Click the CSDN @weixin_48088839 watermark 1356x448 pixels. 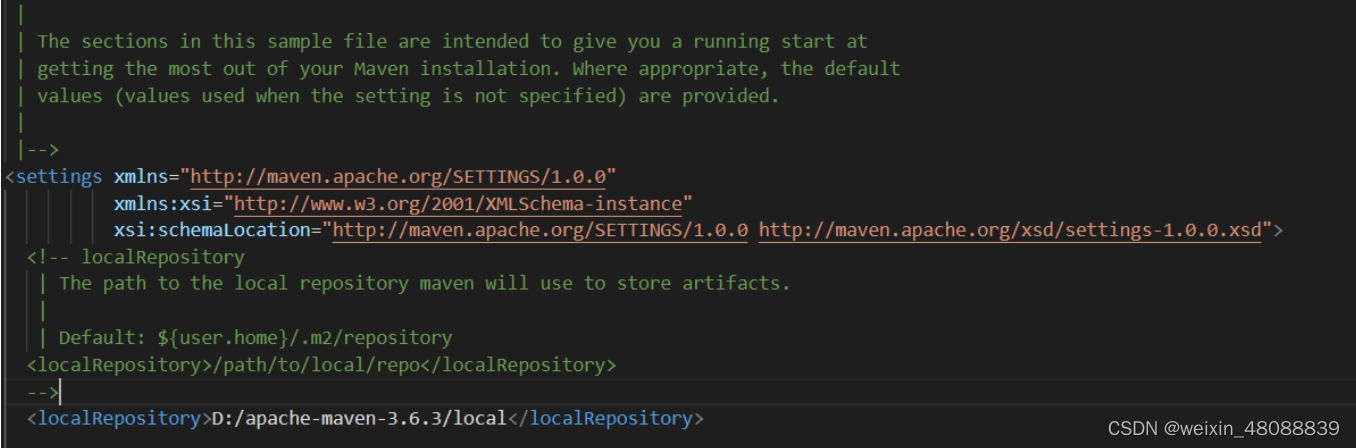[1237, 428]
